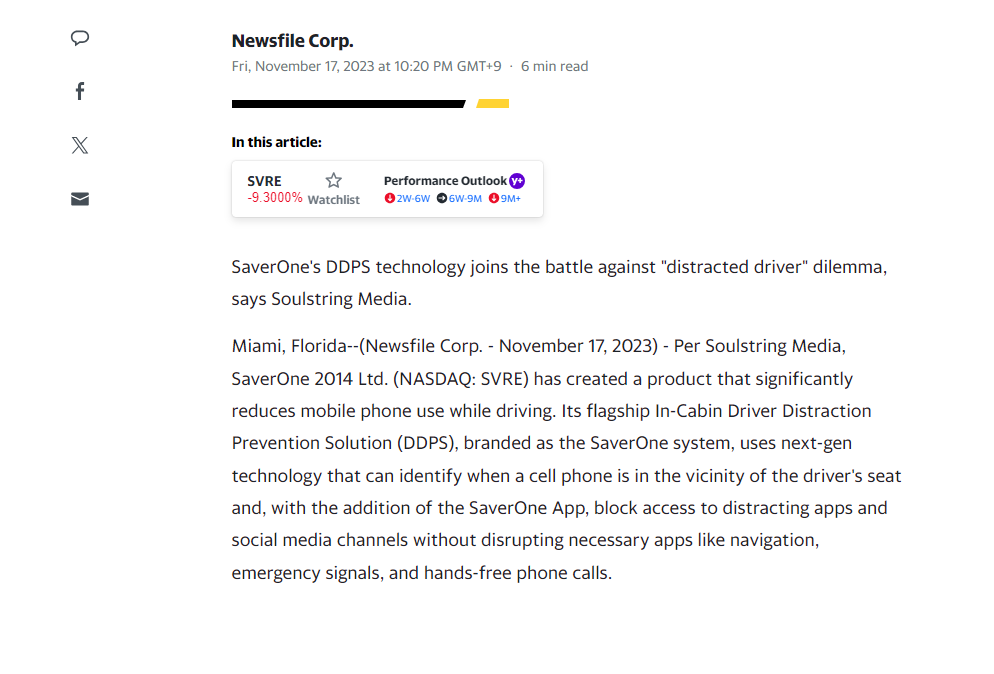
Task: Open the 9M+ performance outlook
Action: pos(511,199)
